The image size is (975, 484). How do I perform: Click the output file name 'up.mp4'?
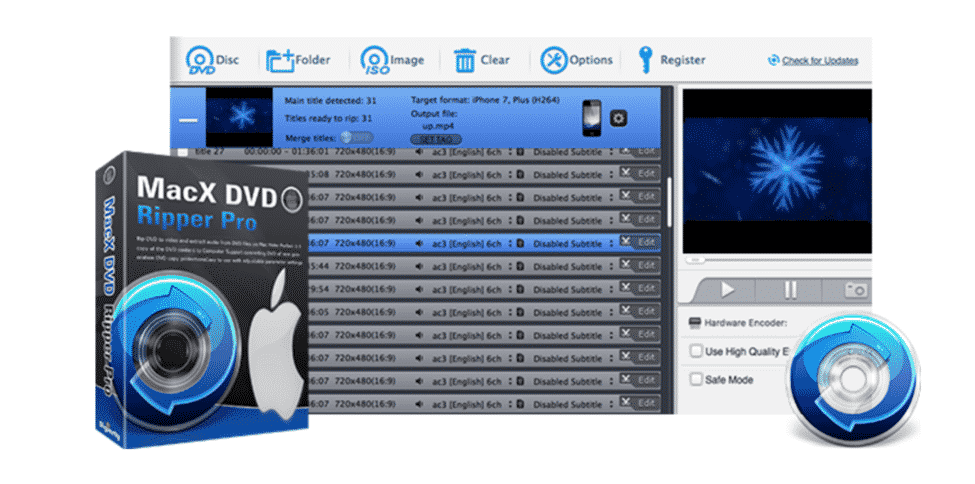436,125
